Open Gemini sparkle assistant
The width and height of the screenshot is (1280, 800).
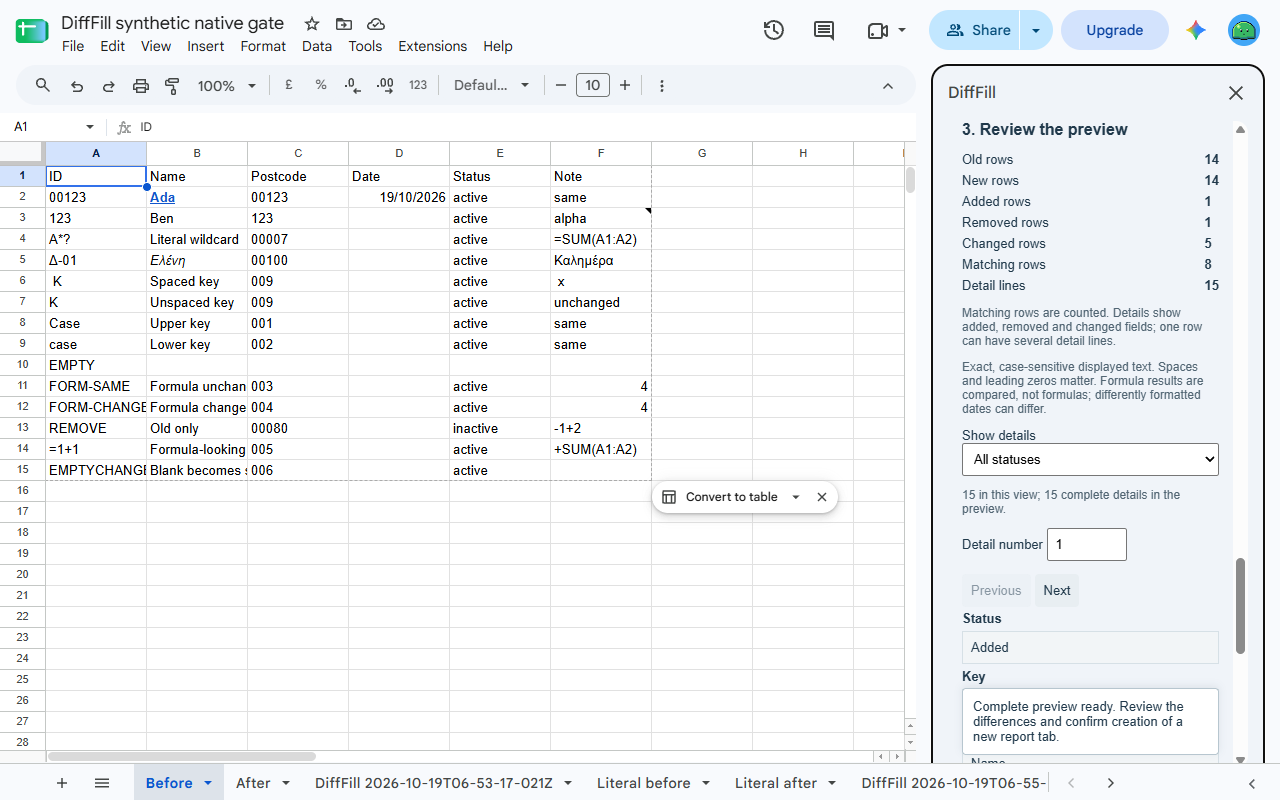click(1196, 30)
